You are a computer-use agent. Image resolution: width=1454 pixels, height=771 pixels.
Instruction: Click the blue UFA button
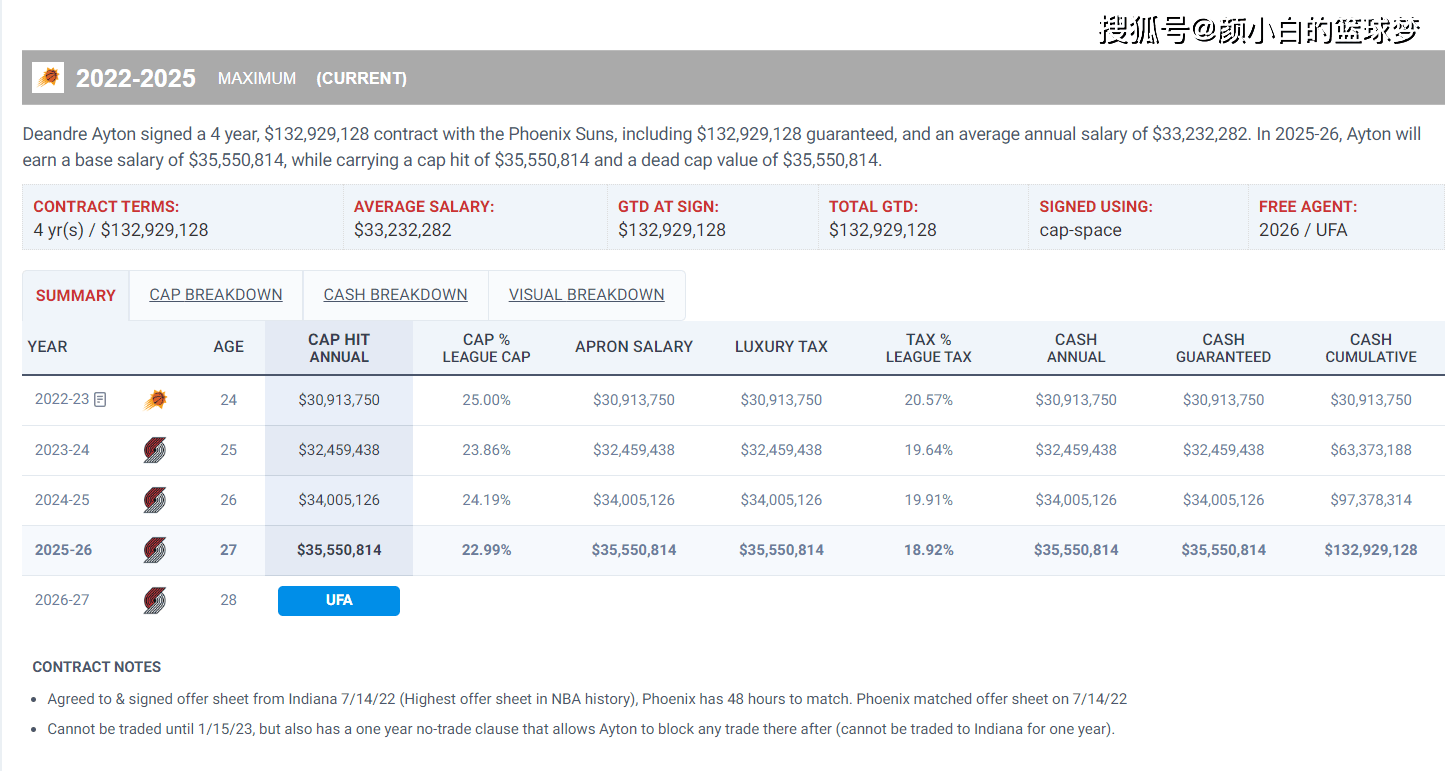[x=339, y=600]
